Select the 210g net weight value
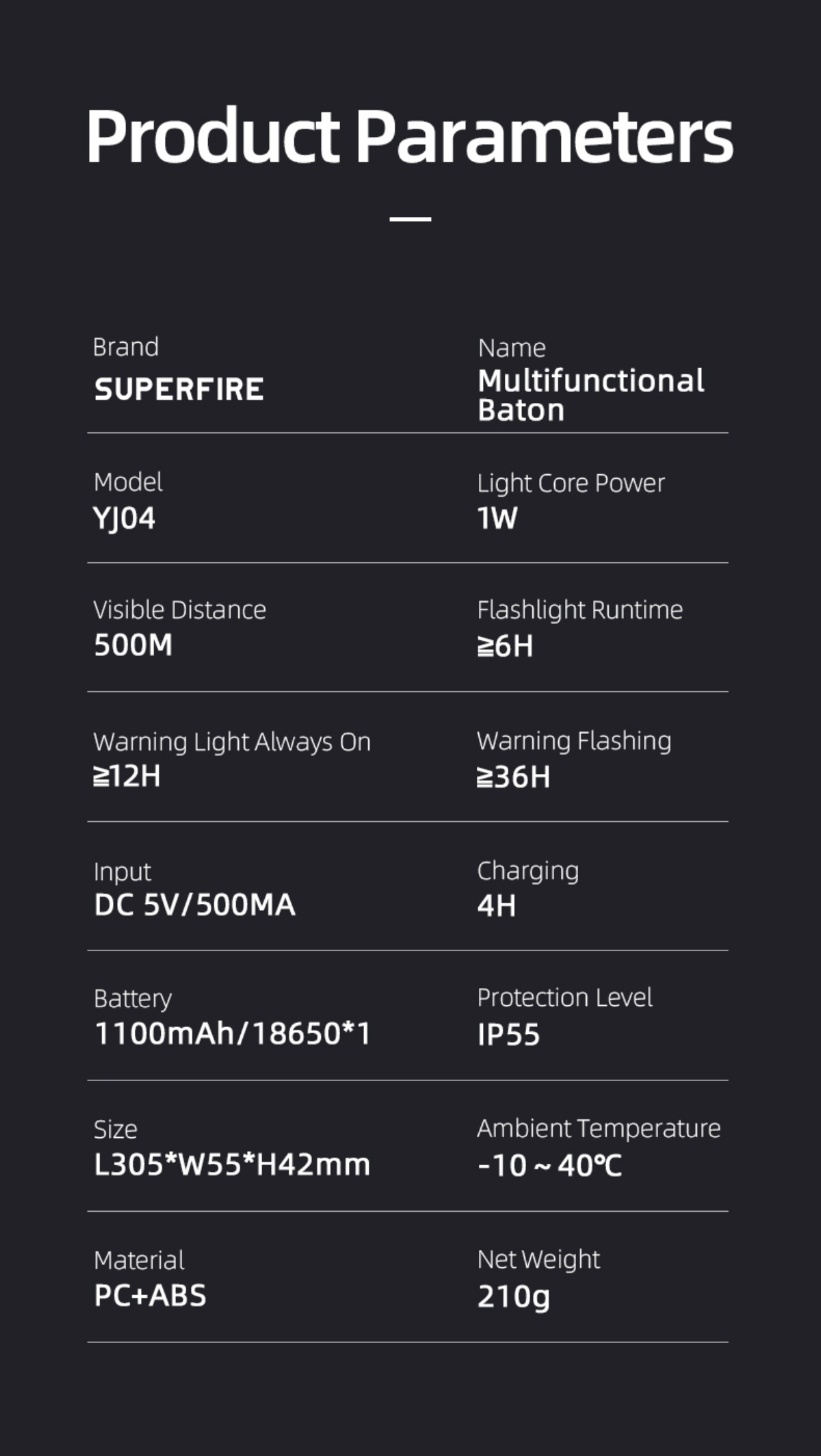821x1456 pixels. (x=514, y=1297)
